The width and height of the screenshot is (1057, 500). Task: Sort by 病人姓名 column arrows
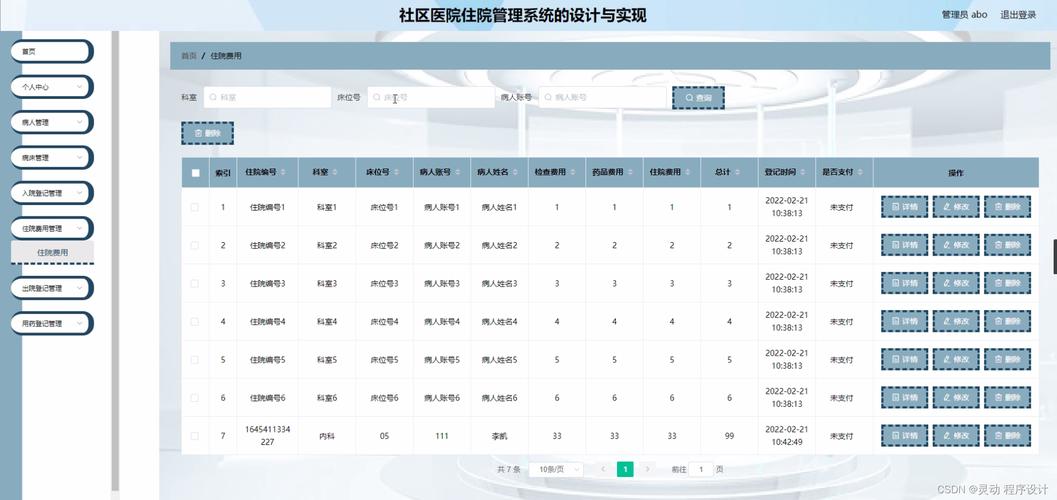pyautogui.click(x=515, y=173)
